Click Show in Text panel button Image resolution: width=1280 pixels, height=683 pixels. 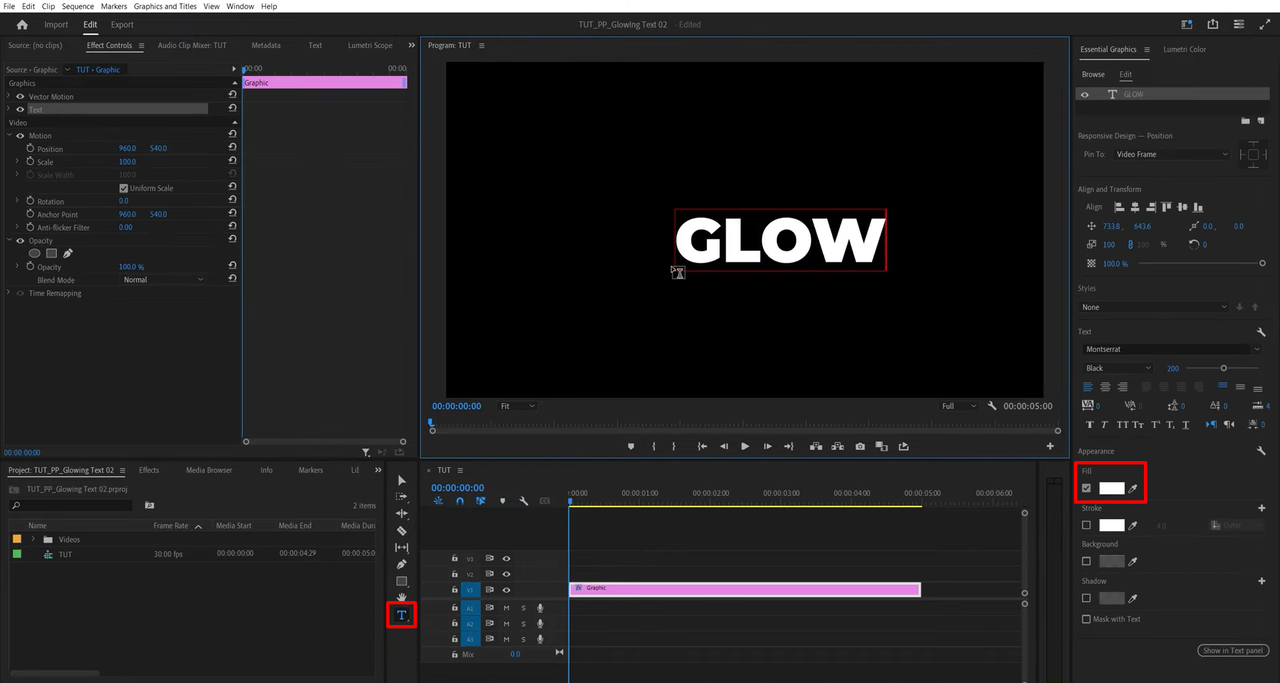click(1233, 651)
